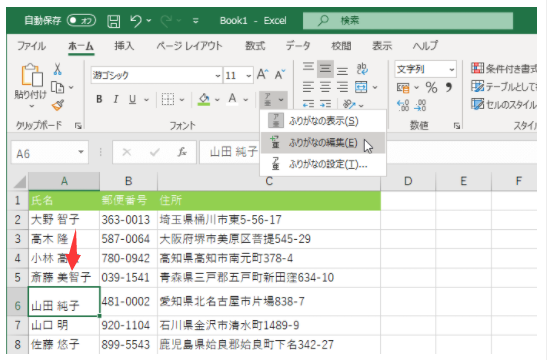Image resolution: width=547 pixels, height=360 pixels.
Task: Apply the font color A
Action: (232, 99)
